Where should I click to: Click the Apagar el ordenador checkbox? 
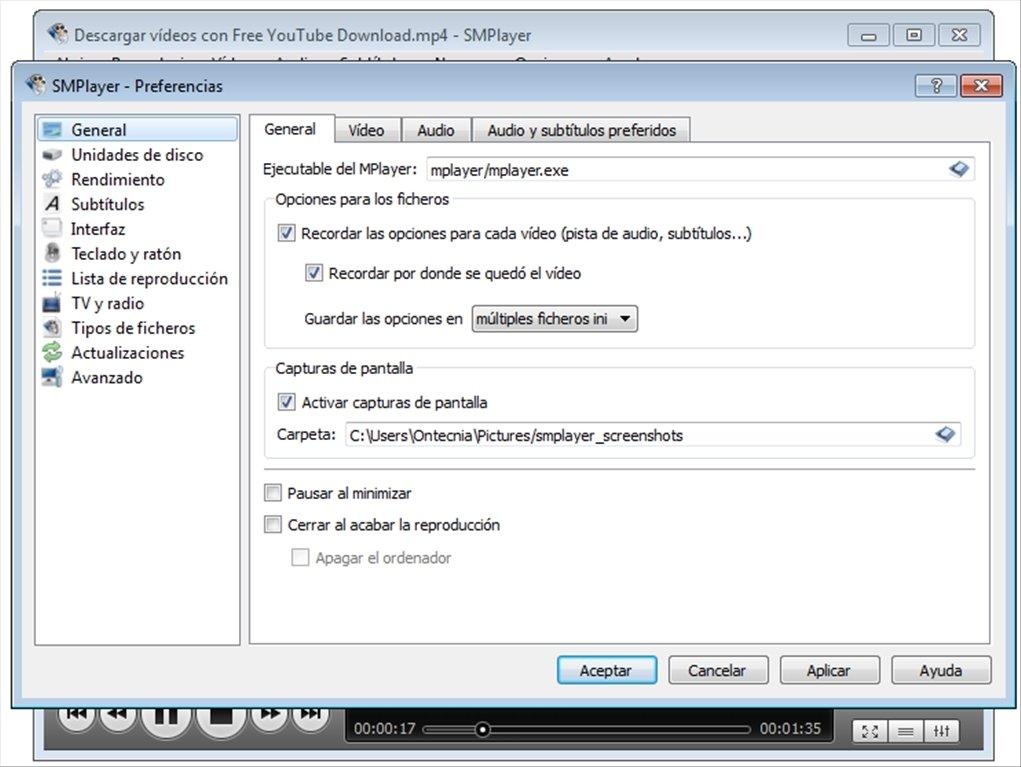300,557
